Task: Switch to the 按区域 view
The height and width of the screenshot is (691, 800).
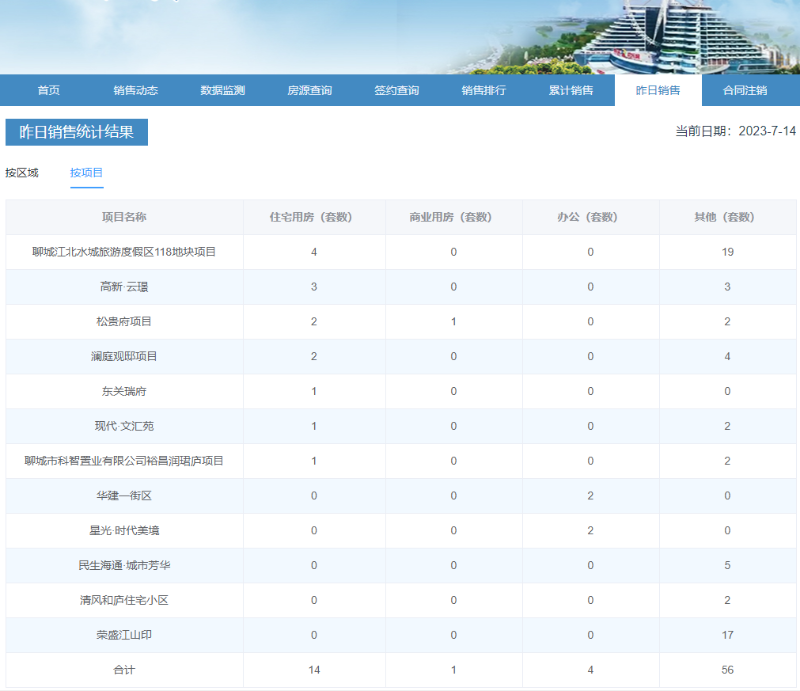Action: click(22, 173)
